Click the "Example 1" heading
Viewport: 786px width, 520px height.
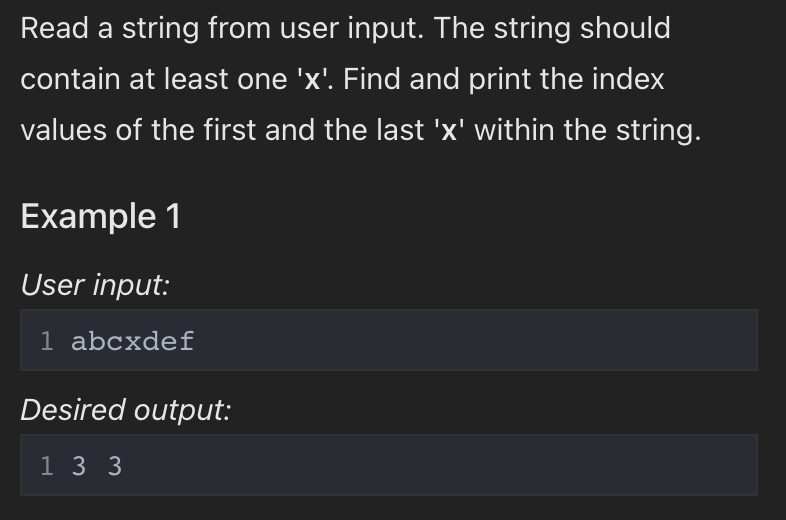[x=100, y=217]
